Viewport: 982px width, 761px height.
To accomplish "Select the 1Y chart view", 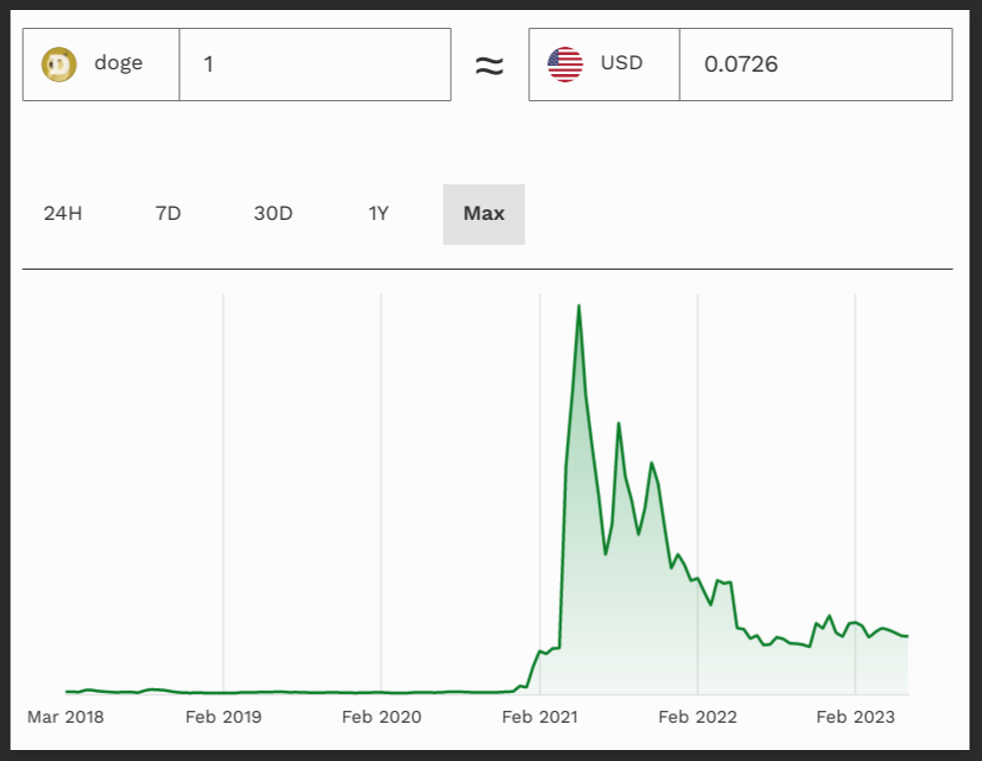I will 379,213.
